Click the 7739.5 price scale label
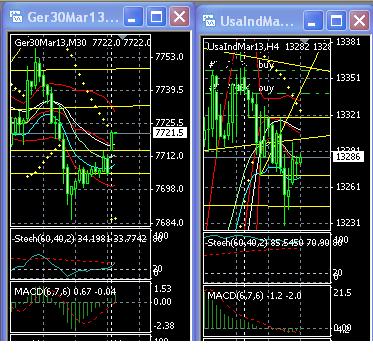373x361 pixels. (169, 90)
